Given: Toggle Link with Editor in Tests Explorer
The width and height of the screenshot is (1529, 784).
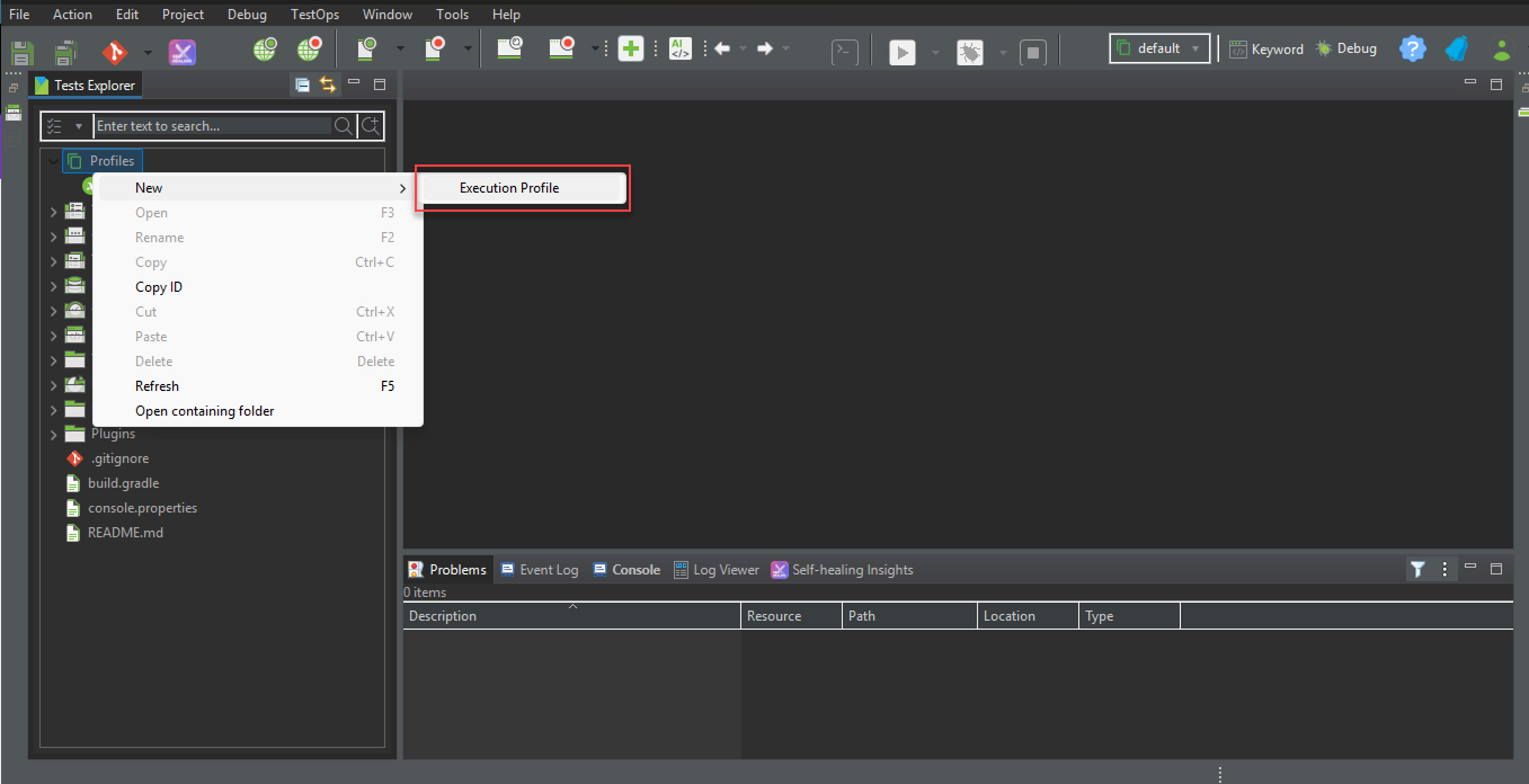Looking at the screenshot, I should coord(328,85).
